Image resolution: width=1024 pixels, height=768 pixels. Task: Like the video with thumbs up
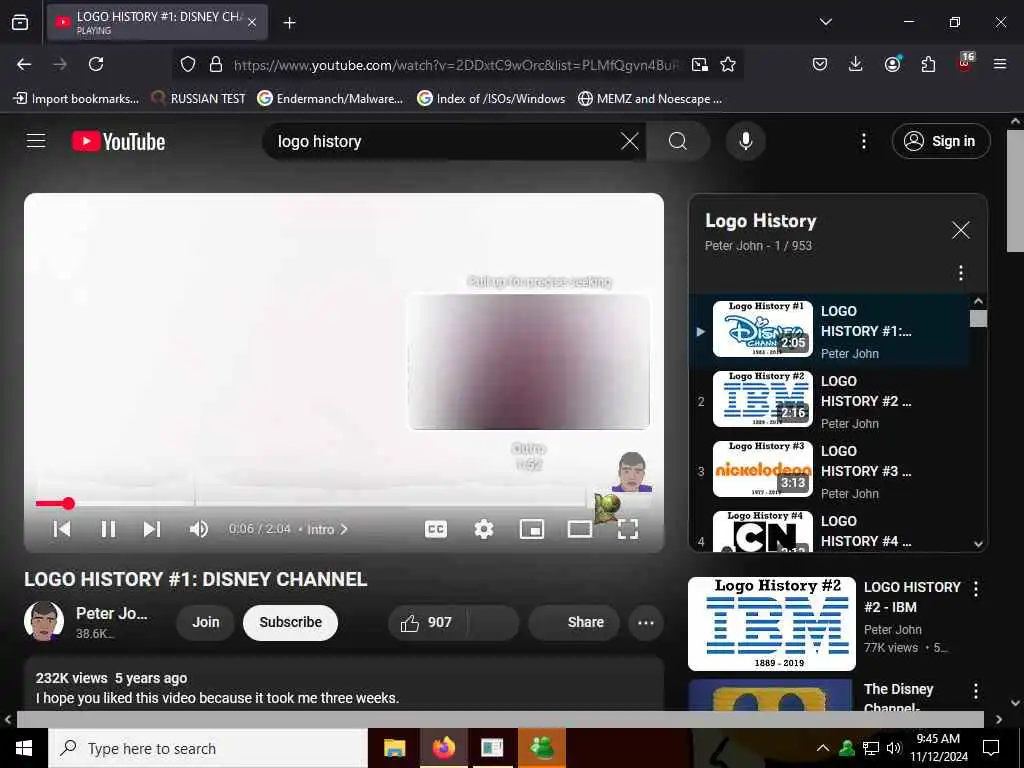427,622
